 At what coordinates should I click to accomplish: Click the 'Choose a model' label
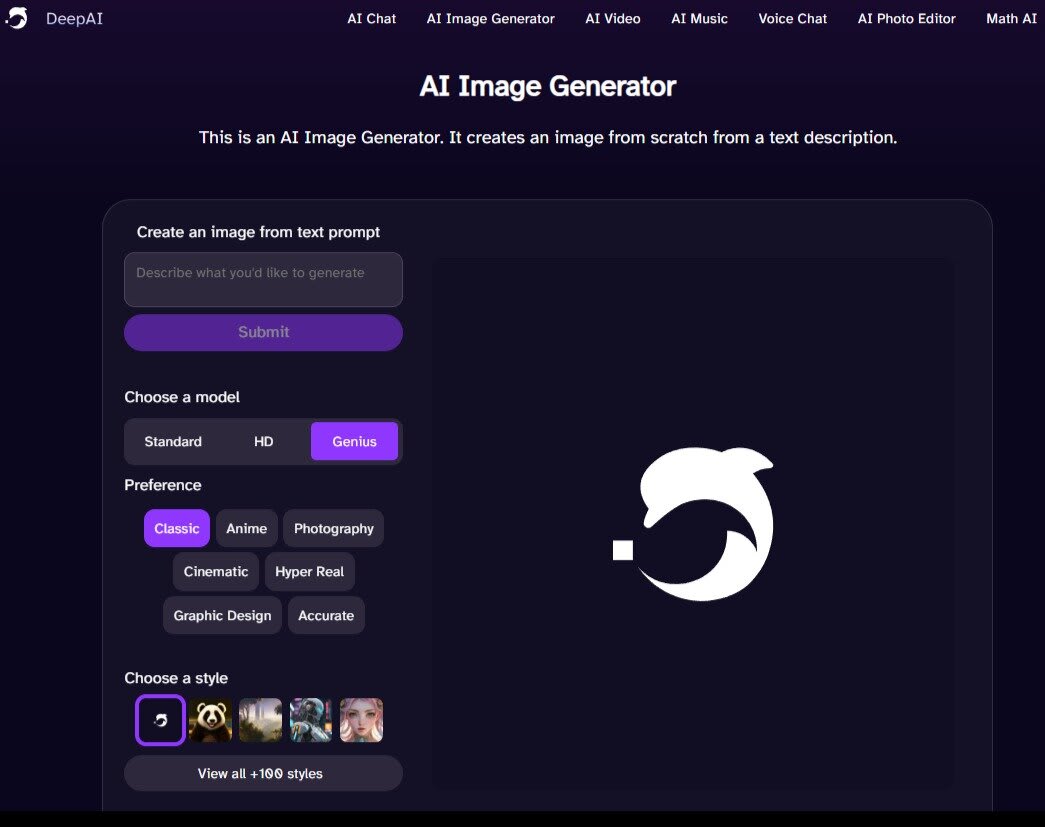pos(182,397)
